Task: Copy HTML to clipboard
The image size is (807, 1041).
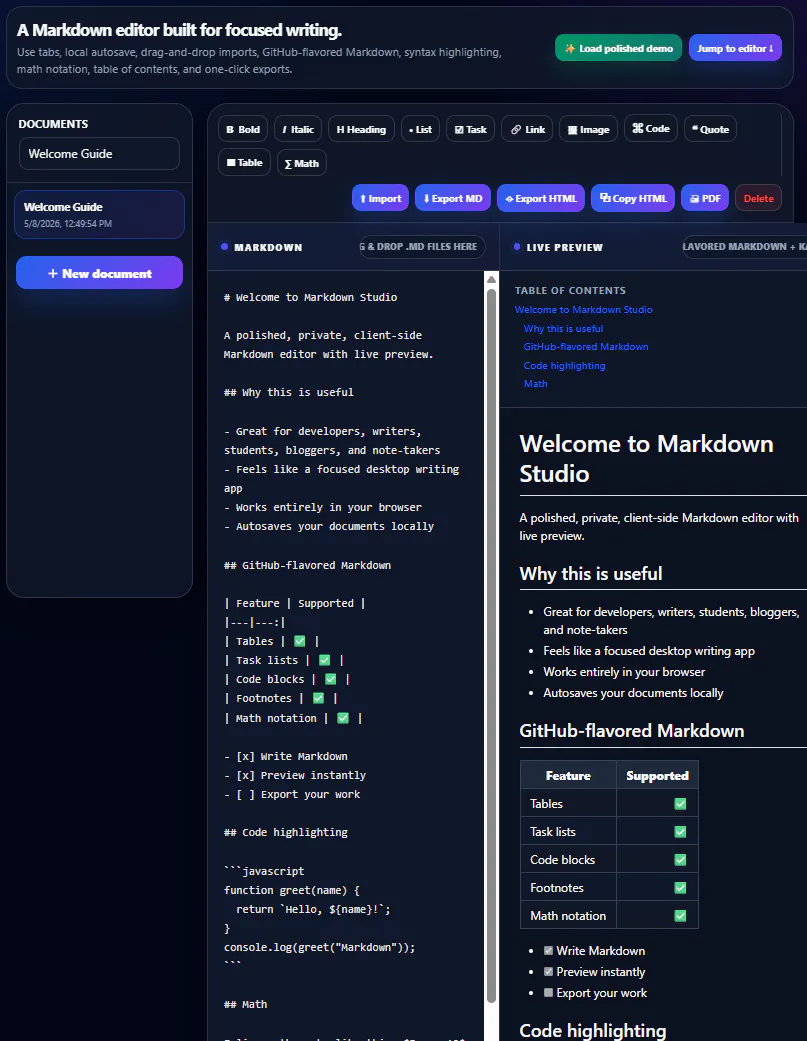Action: pyautogui.click(x=633, y=198)
